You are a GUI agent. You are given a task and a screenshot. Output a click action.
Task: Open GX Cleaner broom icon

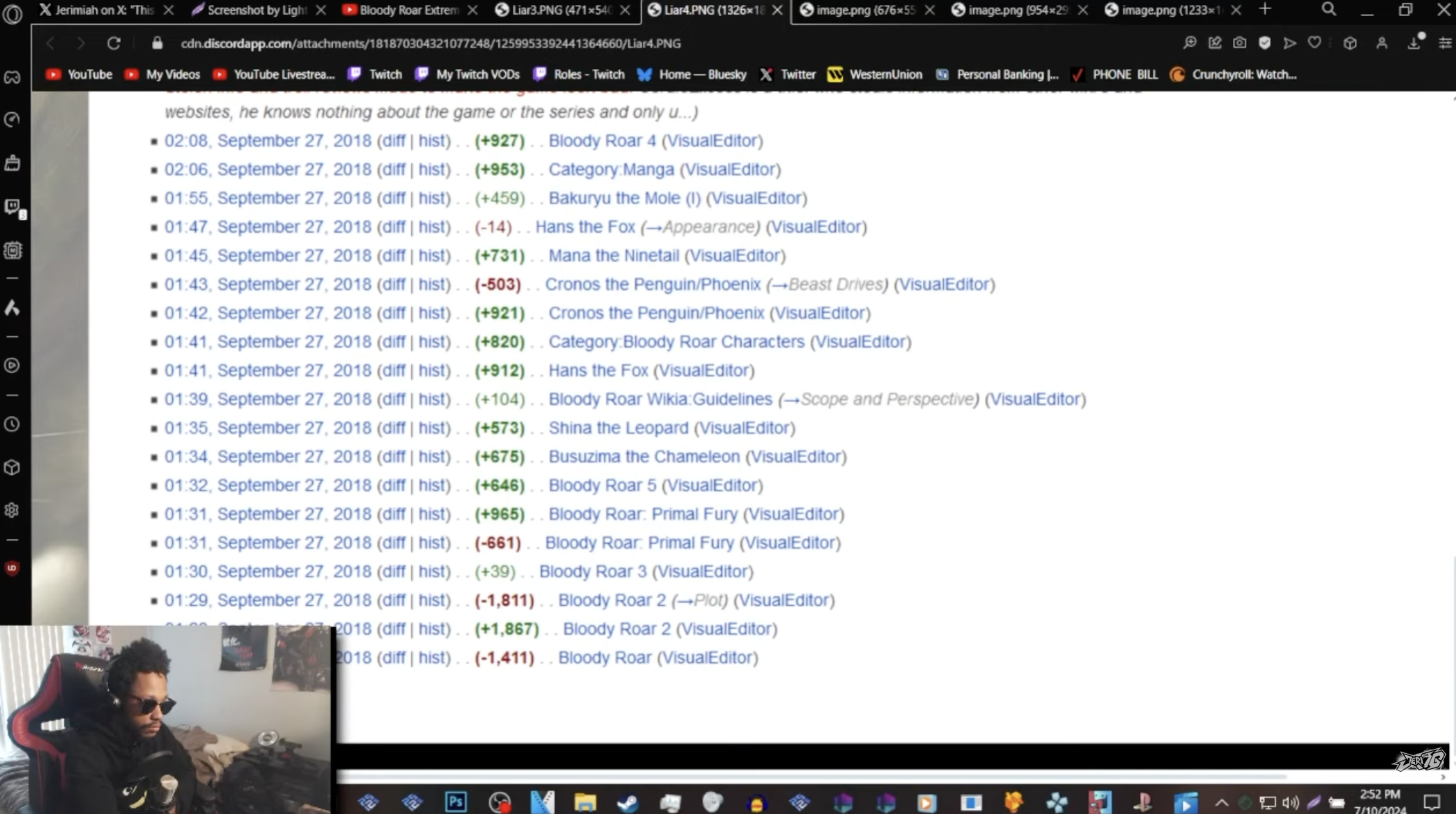pos(12,163)
